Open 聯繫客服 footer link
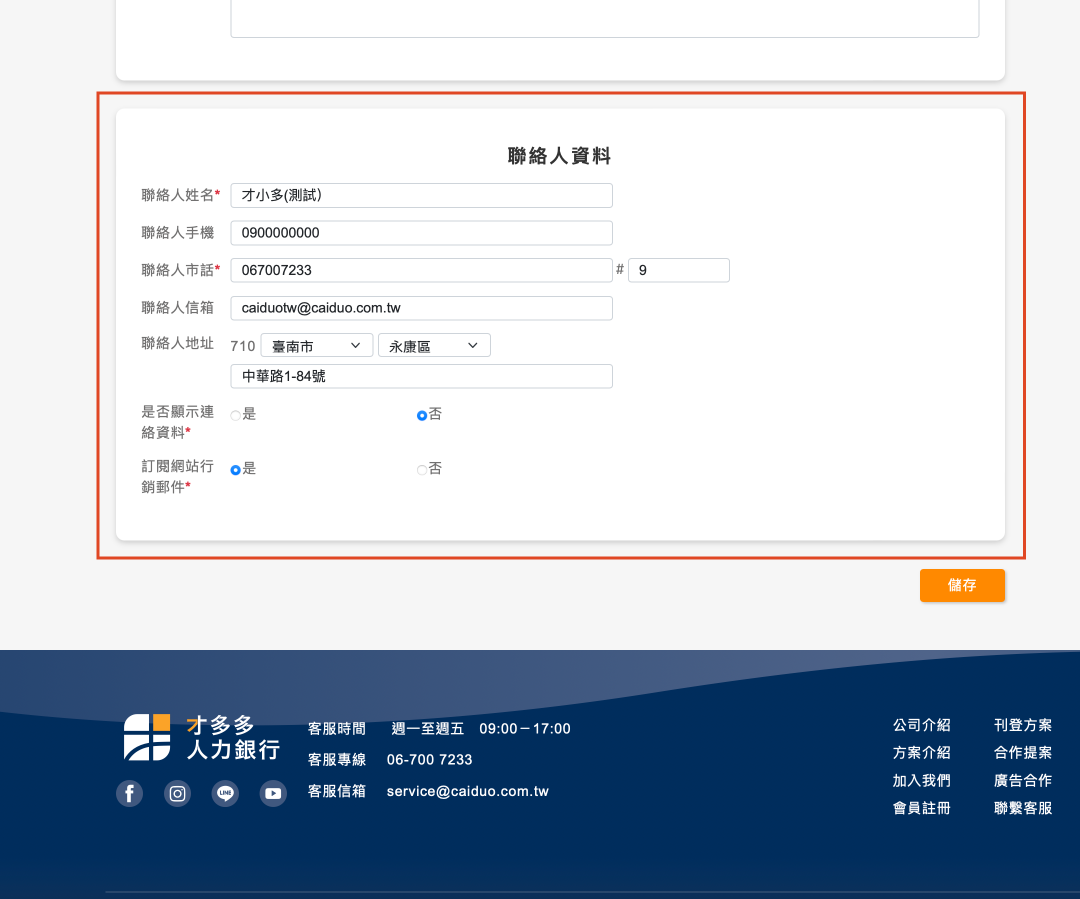 (x=1022, y=808)
